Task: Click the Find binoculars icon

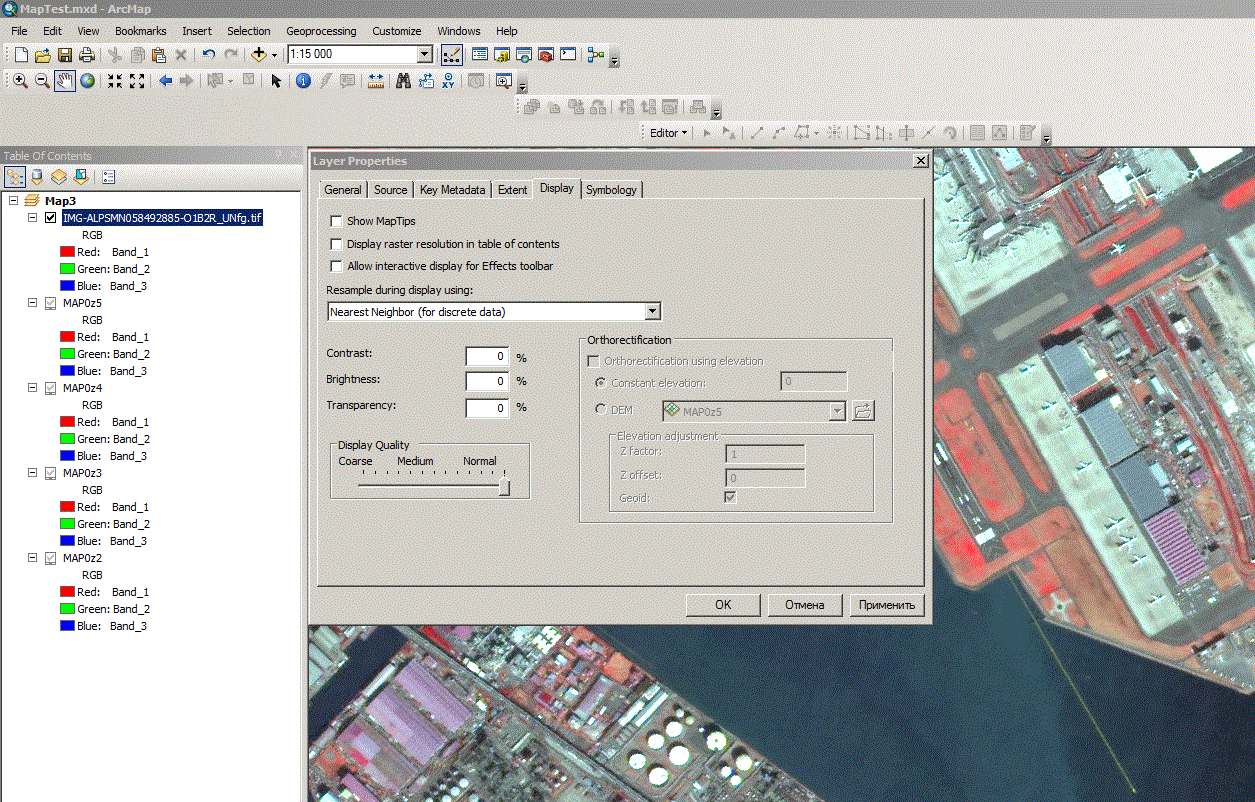Action: [x=403, y=81]
